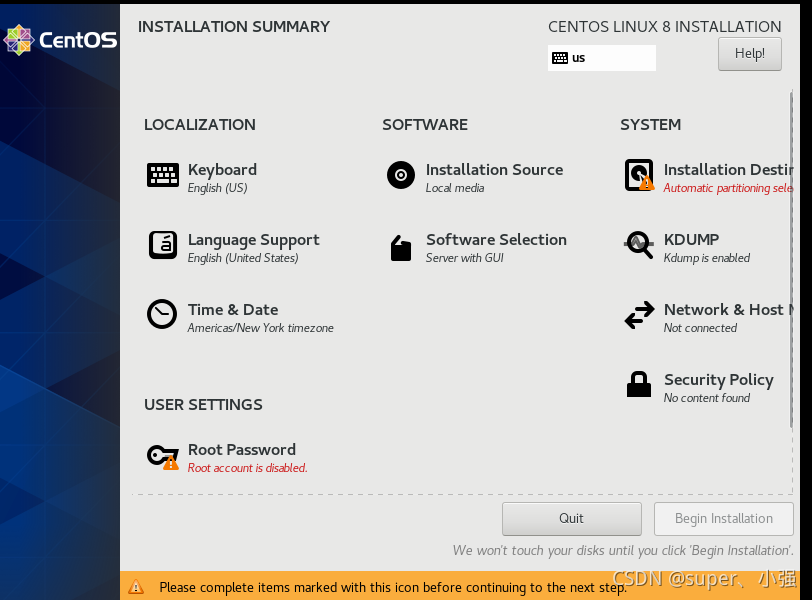812x600 pixels.
Task: Click the vertical scrollbar on the right
Action: [791, 260]
